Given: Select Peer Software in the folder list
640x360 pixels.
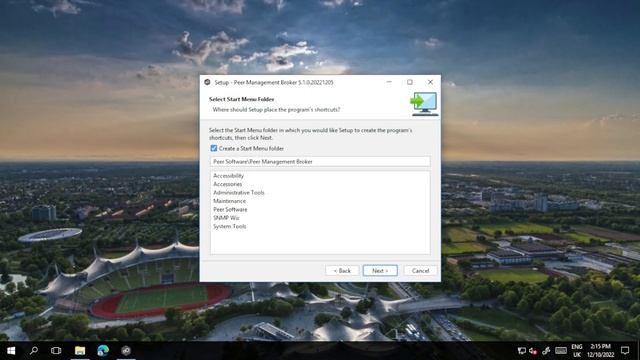Looking at the screenshot, I should click(x=230, y=209).
